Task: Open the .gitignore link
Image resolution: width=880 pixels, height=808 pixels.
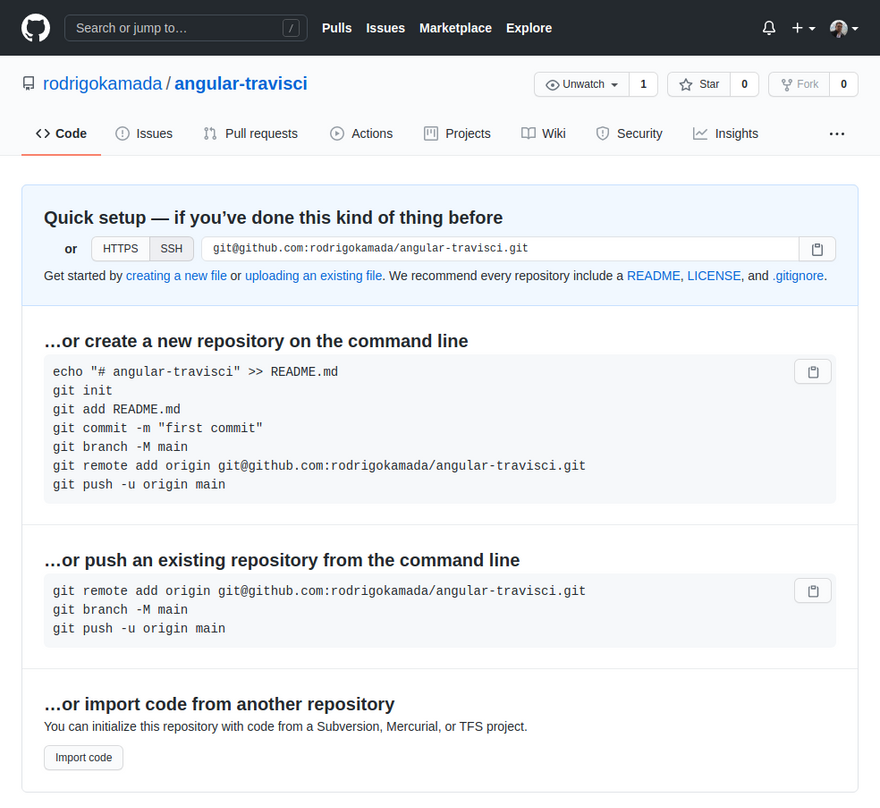Action: pos(798,276)
